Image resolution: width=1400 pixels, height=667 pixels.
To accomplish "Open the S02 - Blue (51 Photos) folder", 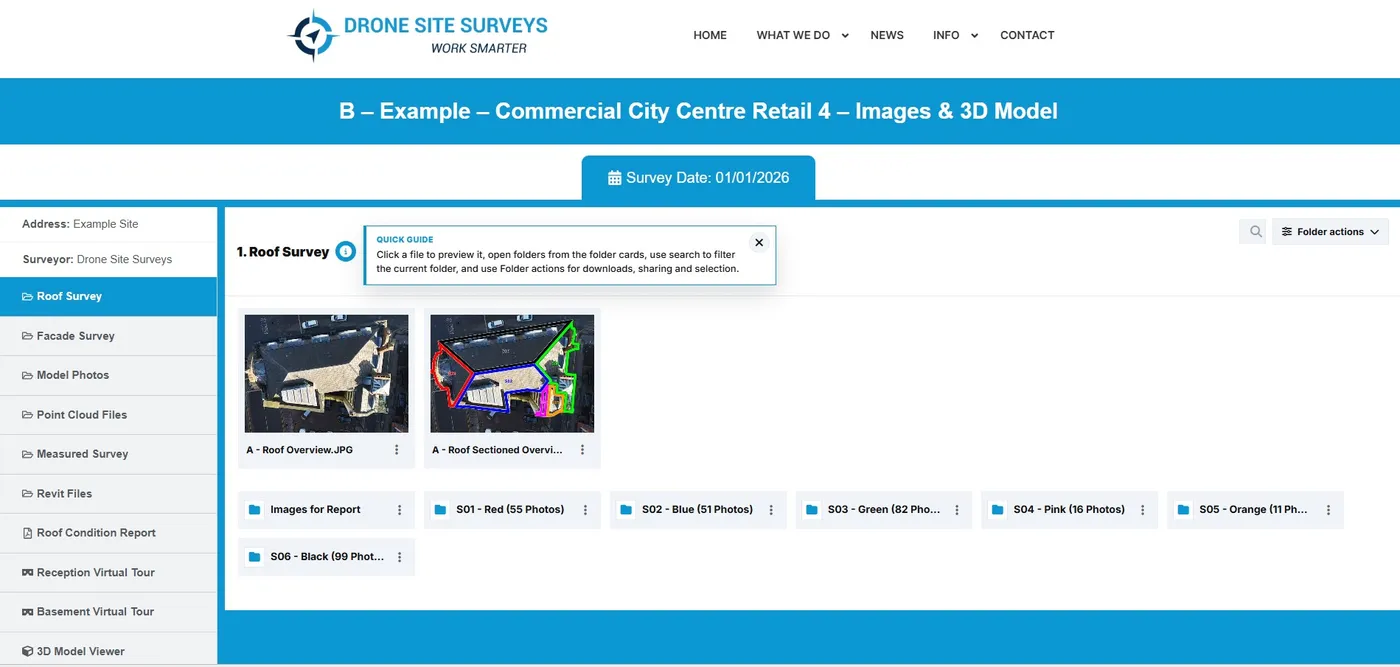I will pos(698,510).
